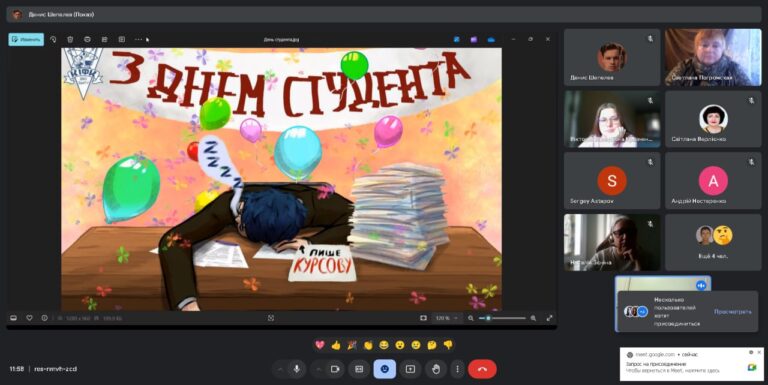This screenshot has height=385, width=768.
Task: Open the 'Ещё 4 чел.' overflow tile
Action: pos(713,242)
